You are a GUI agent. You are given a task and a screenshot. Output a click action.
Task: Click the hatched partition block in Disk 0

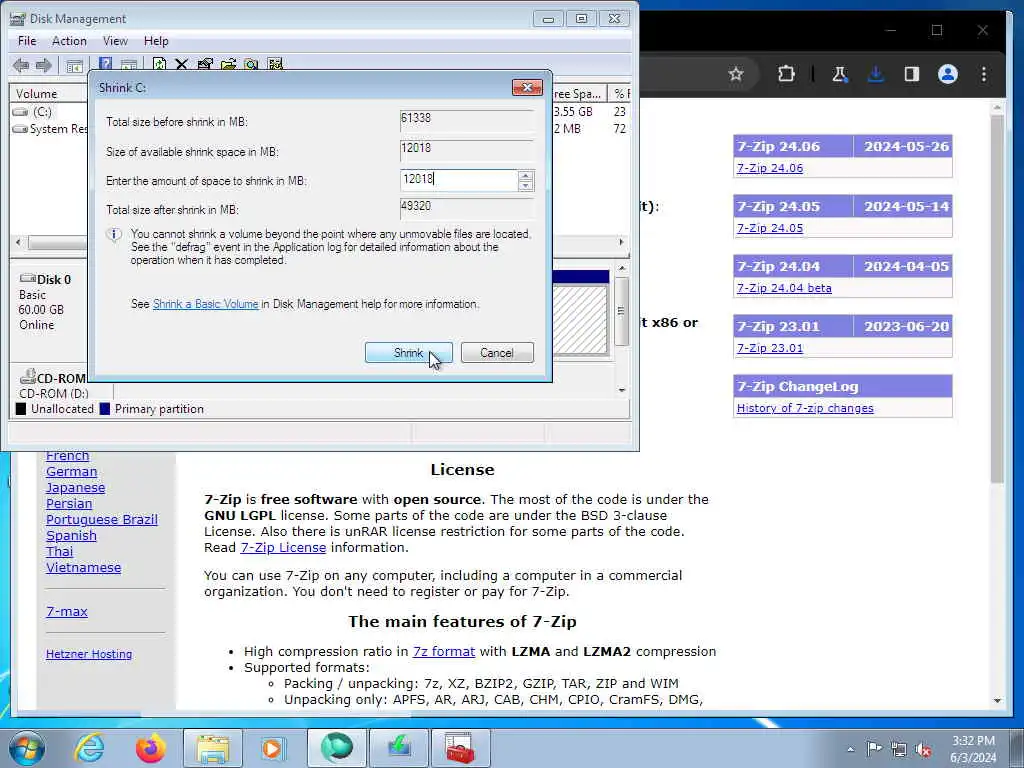(580, 319)
